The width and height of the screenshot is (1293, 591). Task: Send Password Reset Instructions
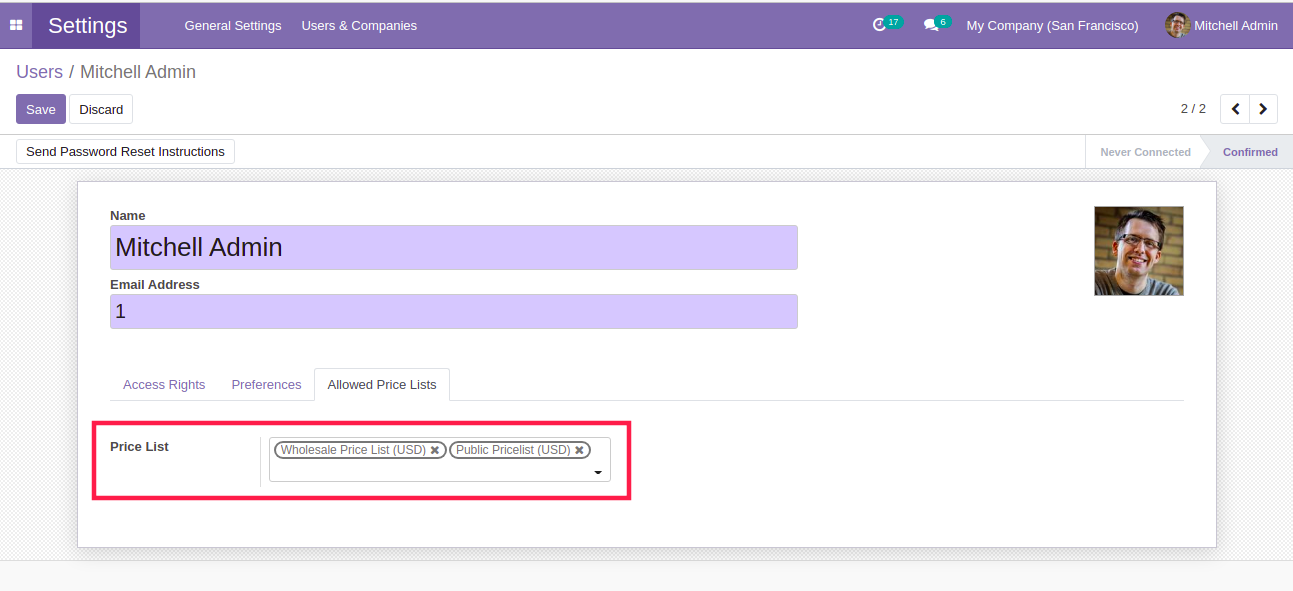(x=125, y=151)
